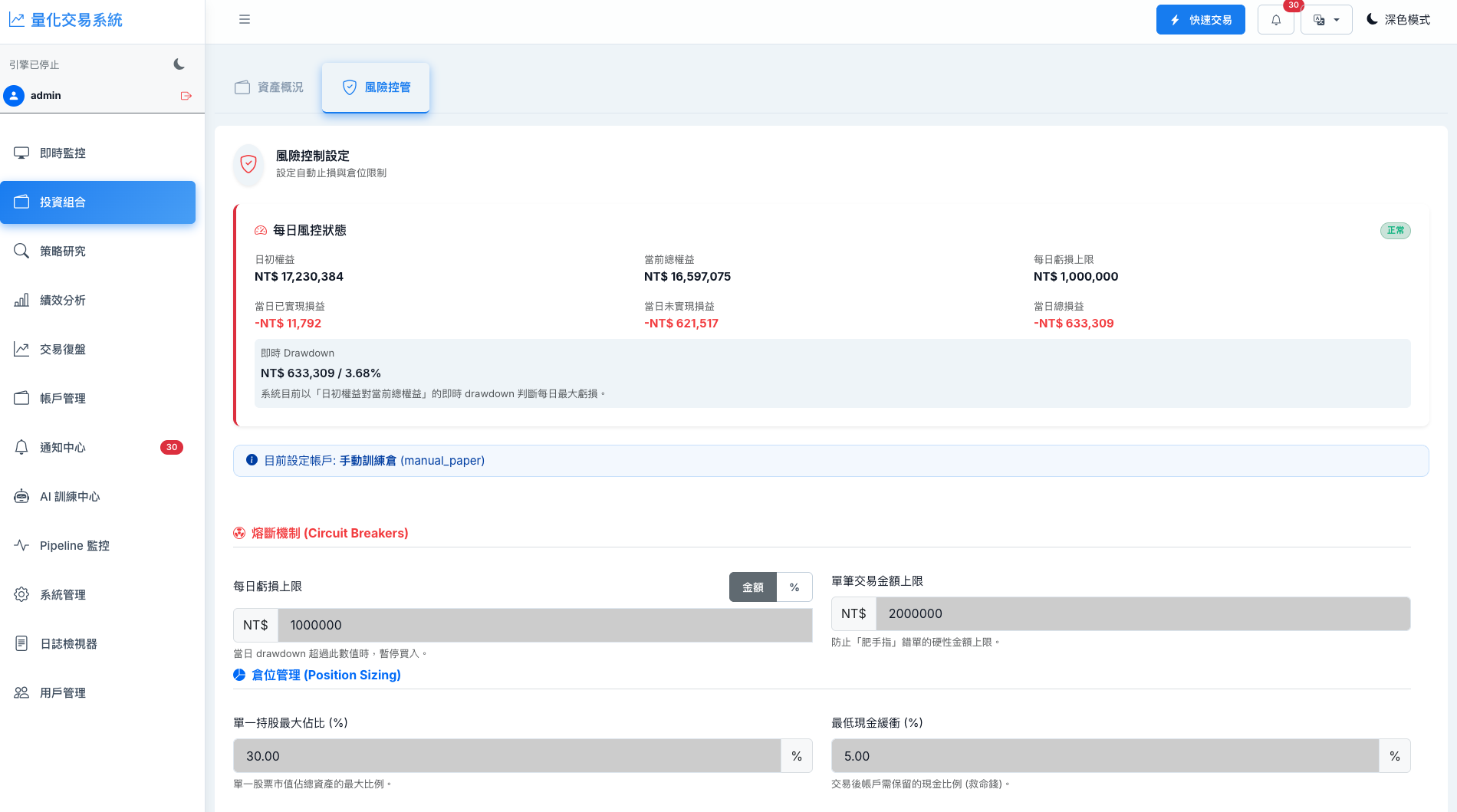Screen dimensions: 1457x812
Task: Click the 單筆交易金額上限 input with 2000000
Action: 1143,614
